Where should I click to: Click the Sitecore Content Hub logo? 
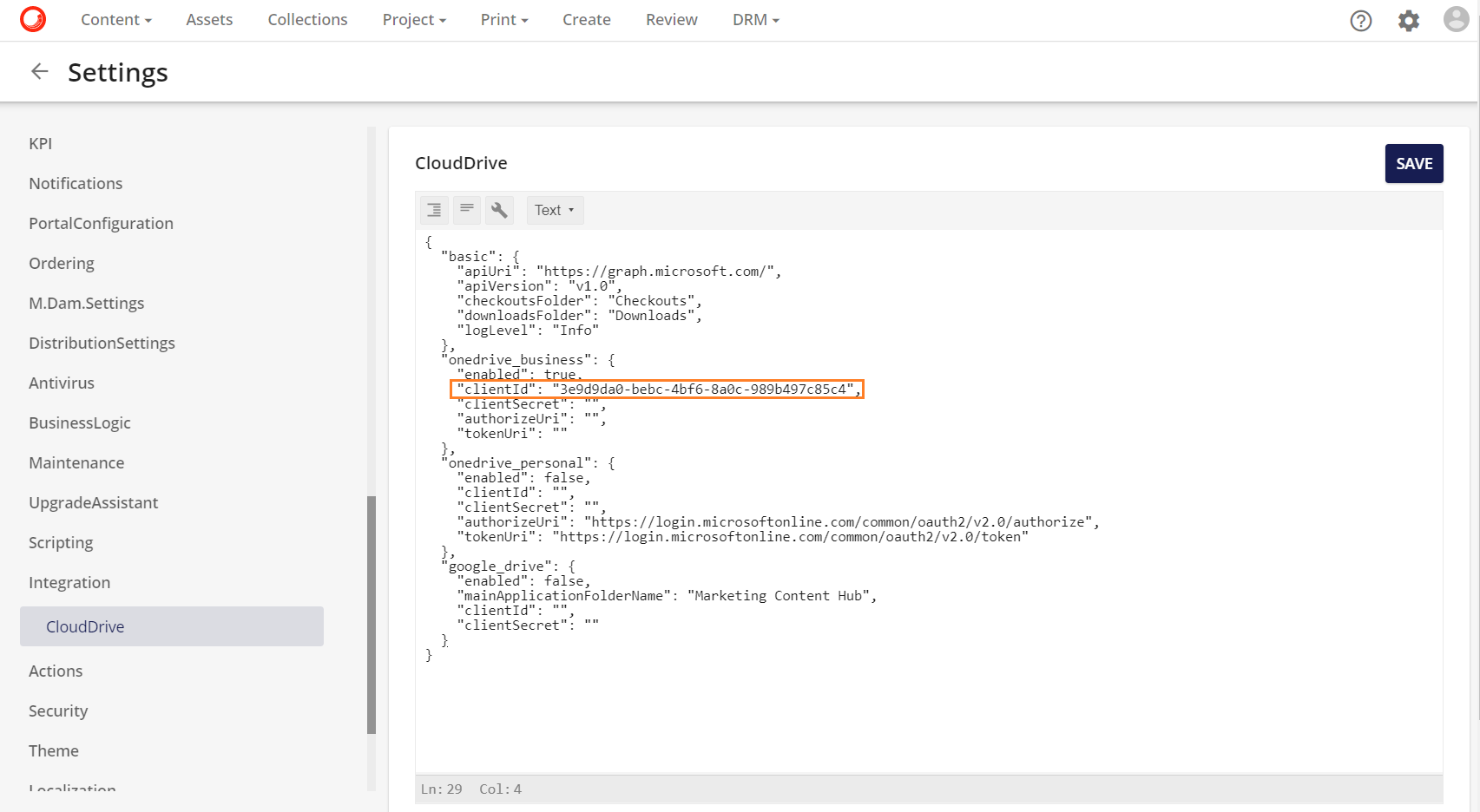coord(33,19)
